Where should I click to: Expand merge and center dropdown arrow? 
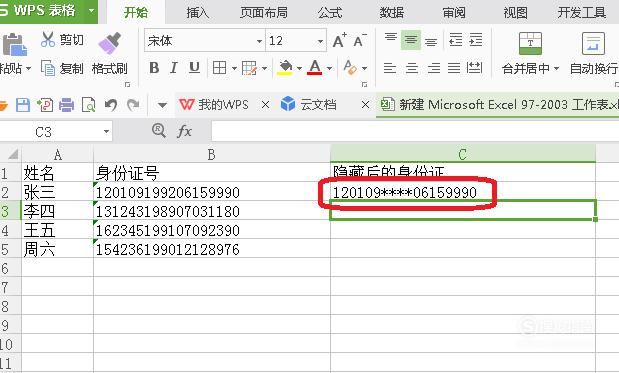[x=557, y=69]
